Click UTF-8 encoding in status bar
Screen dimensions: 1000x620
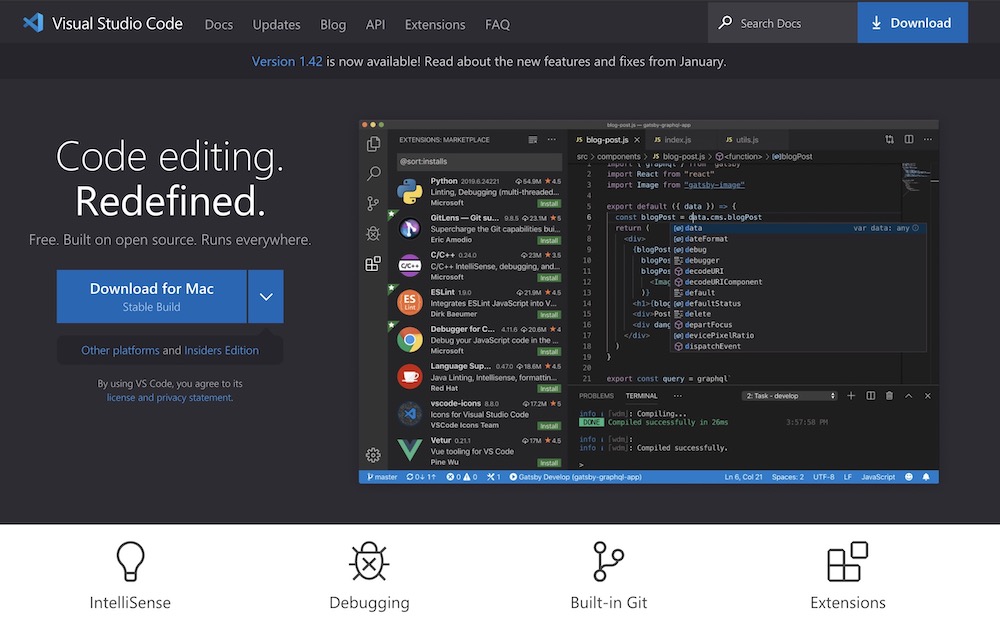tap(823, 476)
